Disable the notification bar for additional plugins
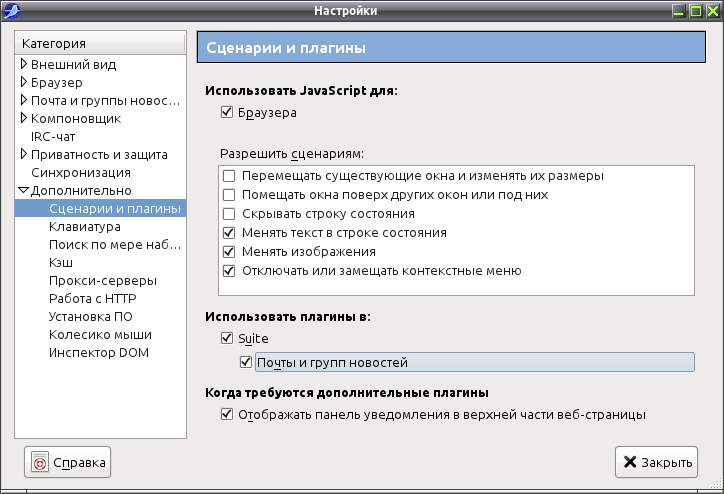The width and height of the screenshot is (724, 494). (227, 414)
